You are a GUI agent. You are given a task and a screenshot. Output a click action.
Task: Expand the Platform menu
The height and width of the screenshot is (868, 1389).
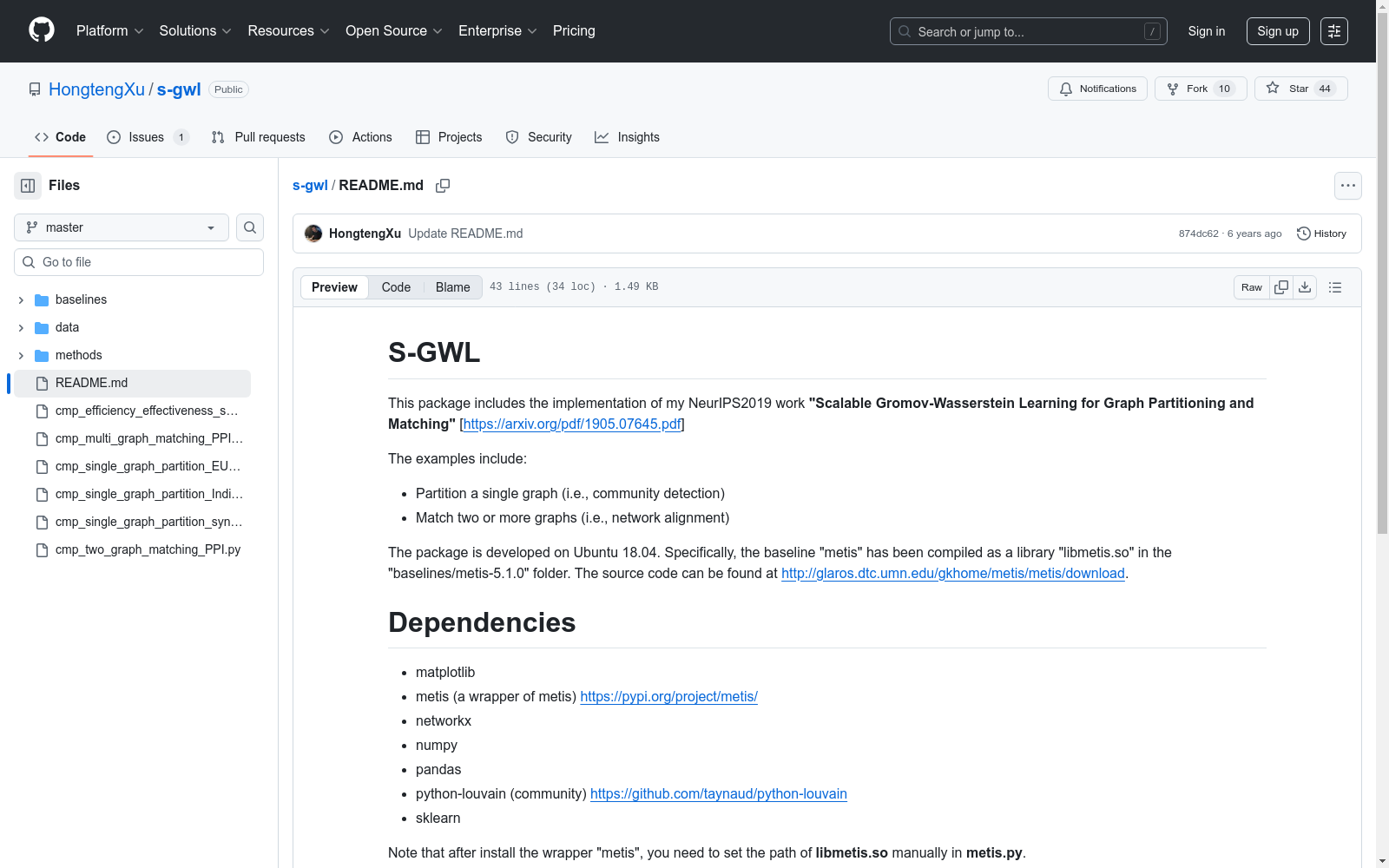click(109, 31)
